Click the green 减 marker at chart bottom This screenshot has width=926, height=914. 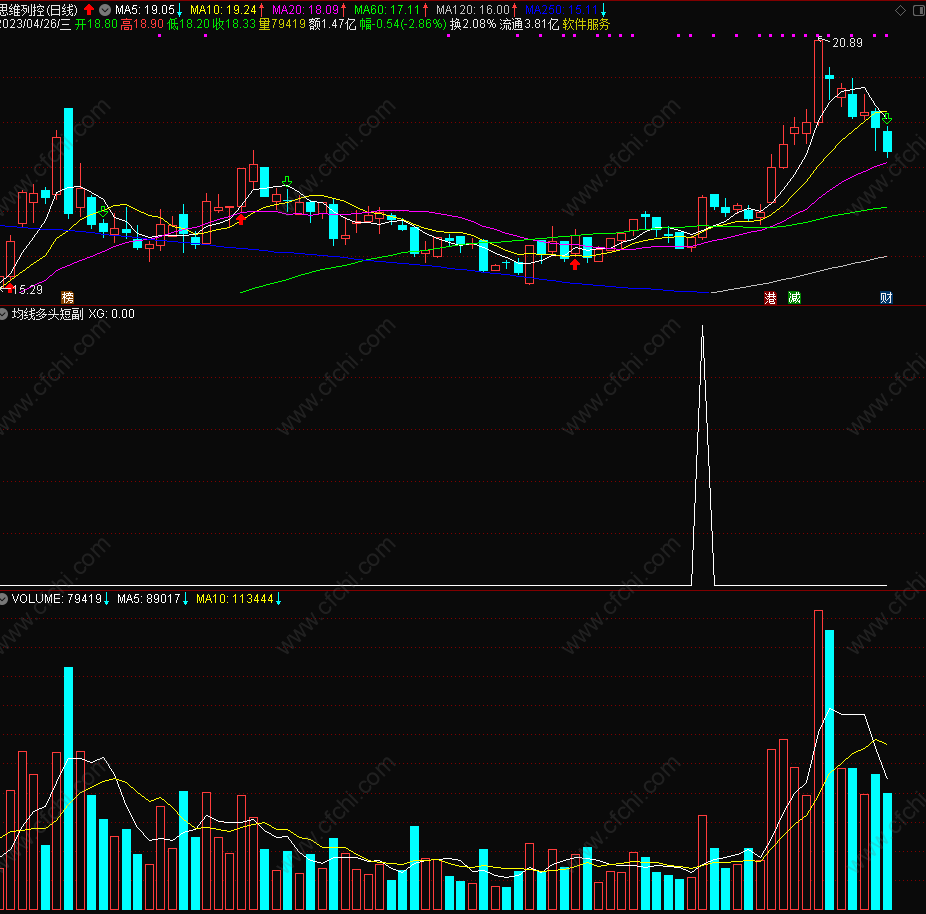[x=794, y=298]
